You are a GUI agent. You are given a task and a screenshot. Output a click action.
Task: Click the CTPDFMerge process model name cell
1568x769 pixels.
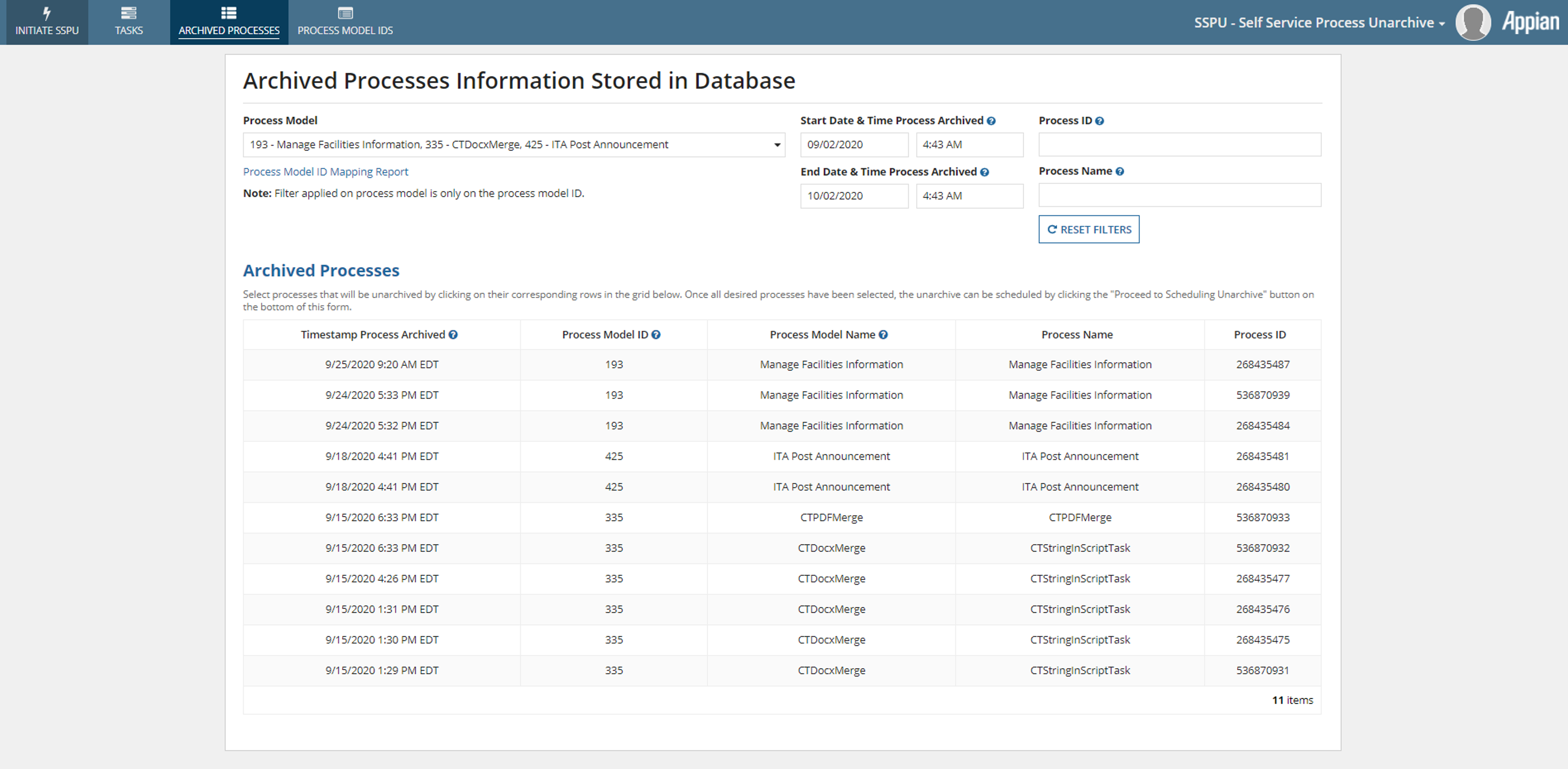831,518
